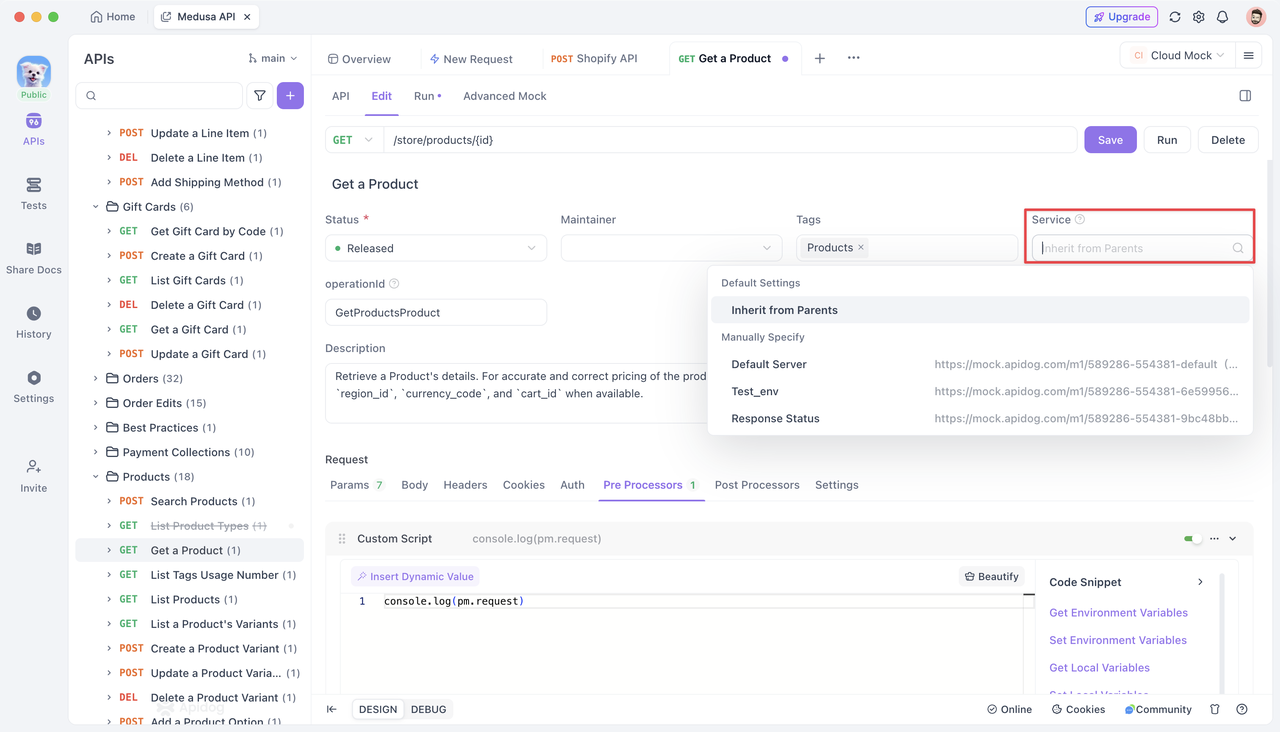Open the help icon in status bar
This screenshot has height=732, width=1280.
[1242, 709]
